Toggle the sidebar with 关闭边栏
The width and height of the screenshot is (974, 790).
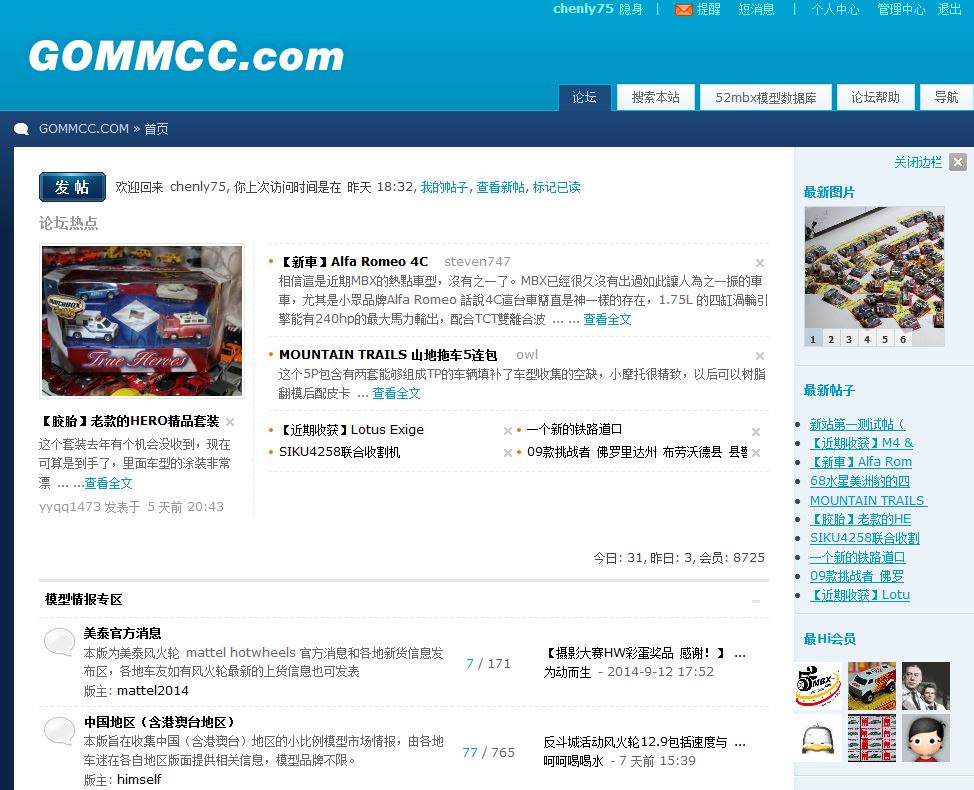coord(917,162)
